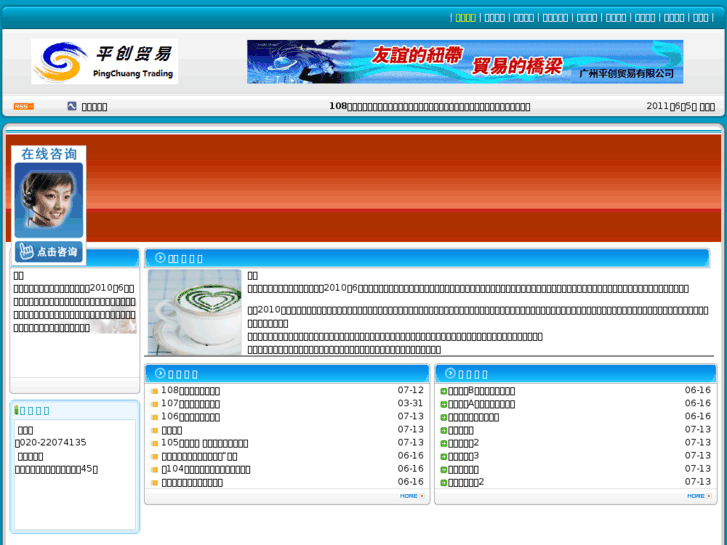This screenshot has width=727, height=545.
Task: Click arrow icon in header above the coffee image
Action: click(160, 258)
